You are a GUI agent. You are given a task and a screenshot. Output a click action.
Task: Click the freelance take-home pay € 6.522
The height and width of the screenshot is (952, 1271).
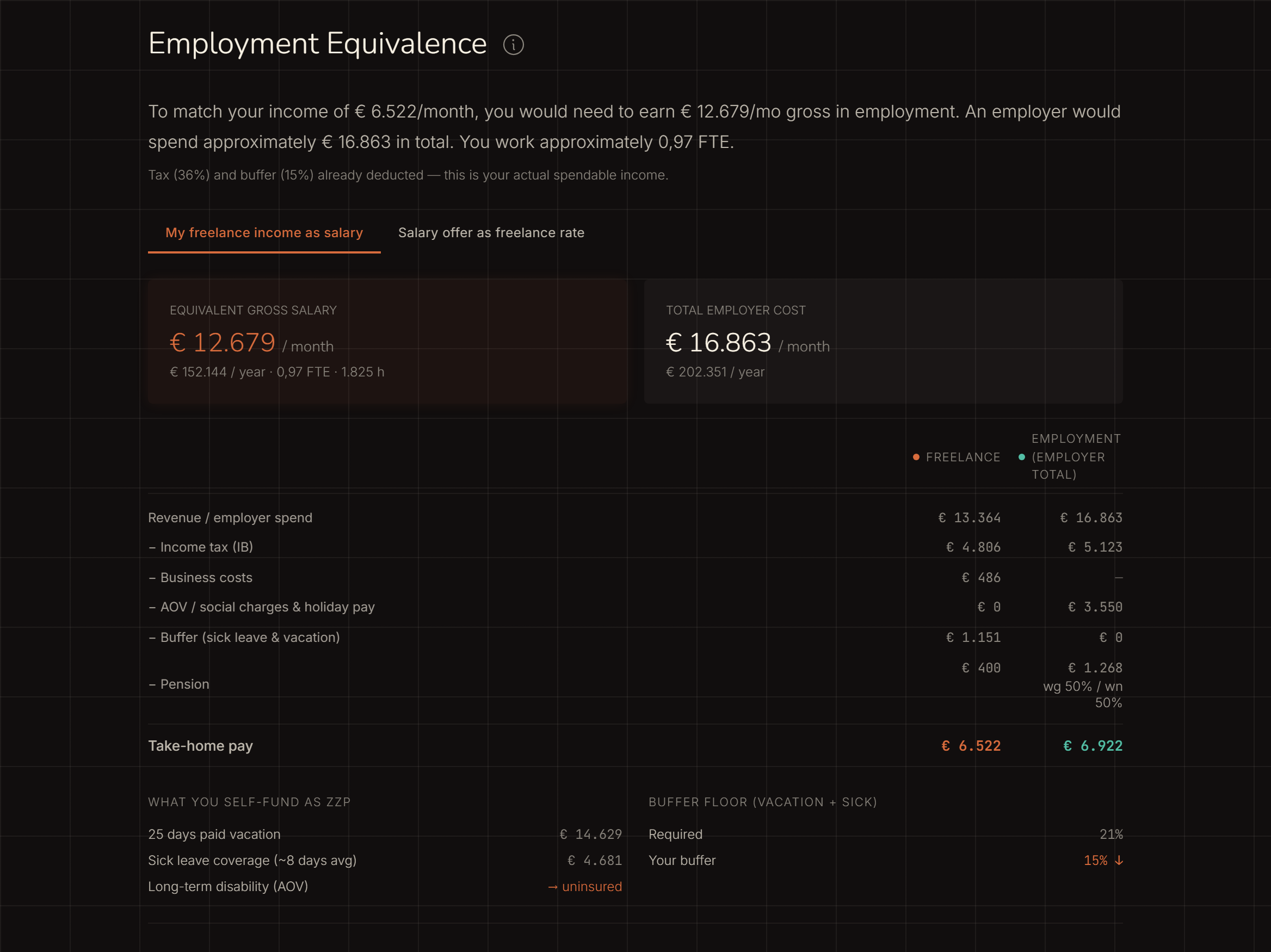point(971,746)
